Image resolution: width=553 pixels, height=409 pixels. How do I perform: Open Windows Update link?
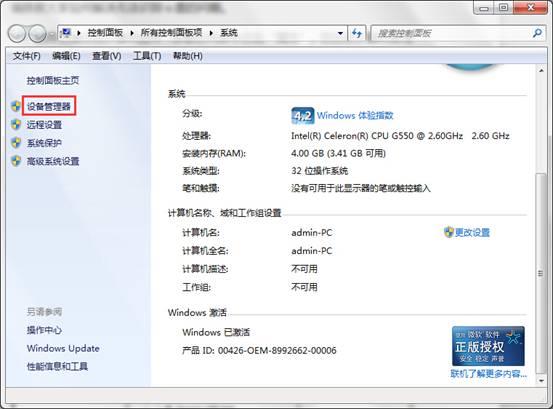[63, 348]
